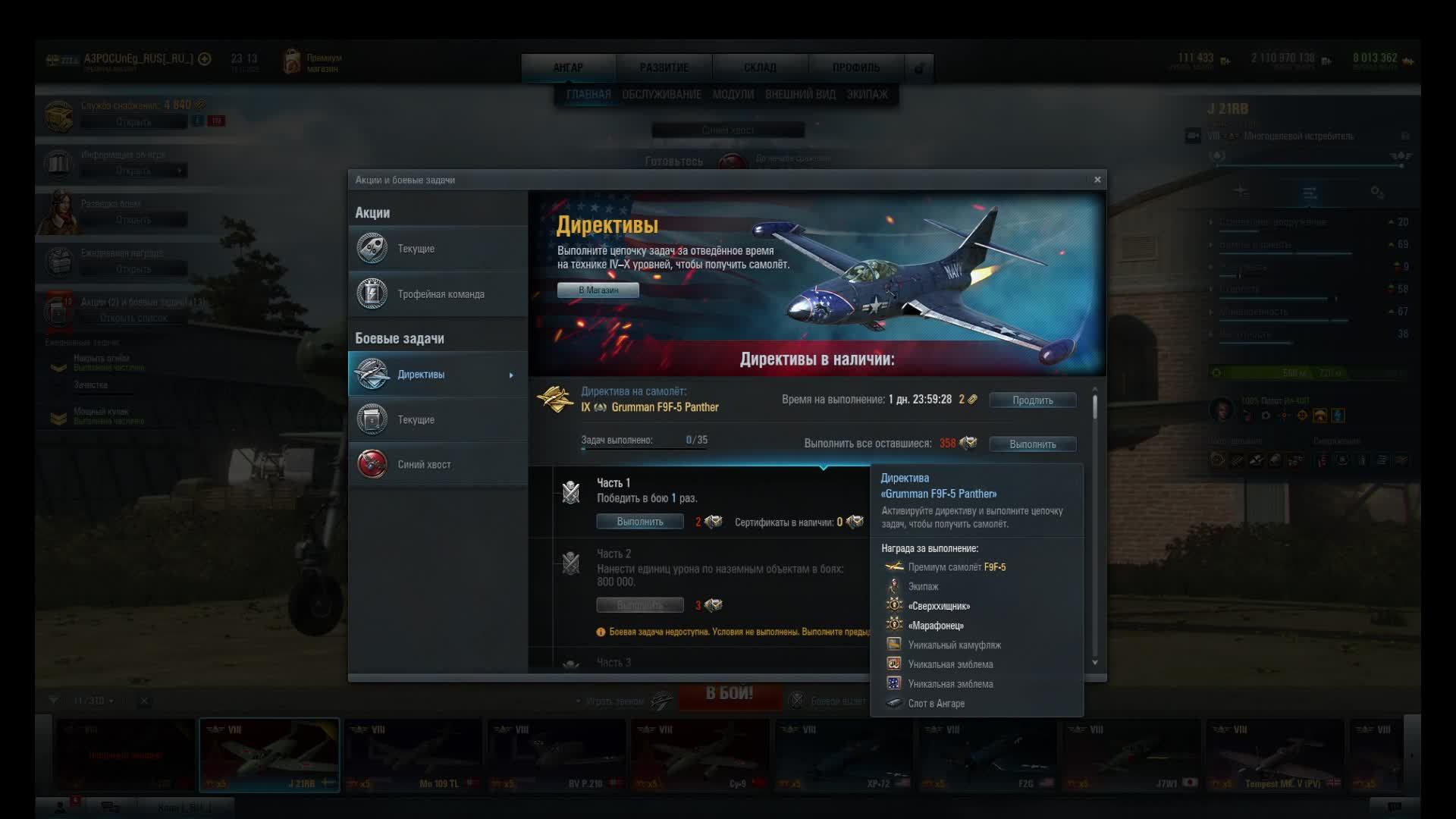Image resolution: width=1456 pixels, height=819 pixels.
Task: Click the extension ticket icon next to timer
Action: tap(972, 400)
